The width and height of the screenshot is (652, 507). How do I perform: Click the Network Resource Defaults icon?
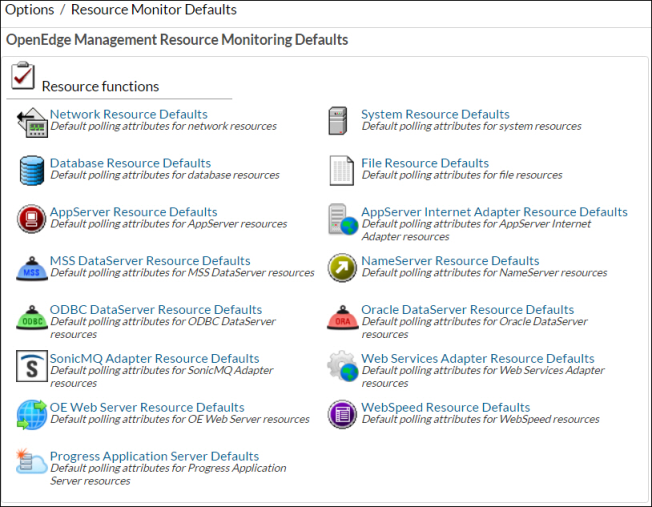32,122
